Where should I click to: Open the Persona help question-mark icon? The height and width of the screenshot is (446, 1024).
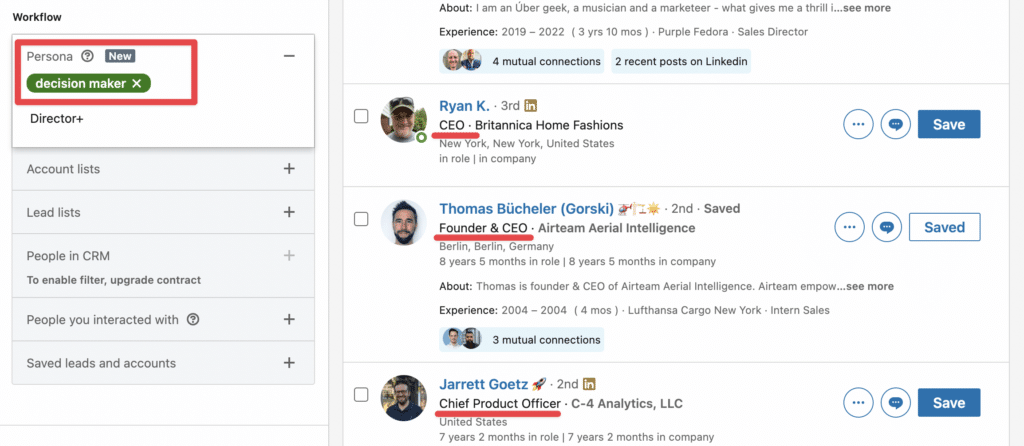(x=87, y=56)
